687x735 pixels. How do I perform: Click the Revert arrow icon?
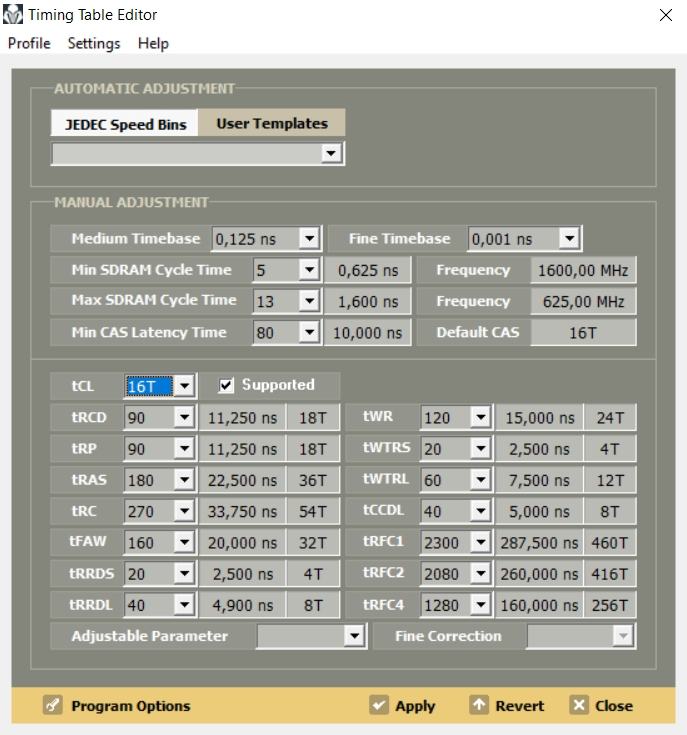478,705
